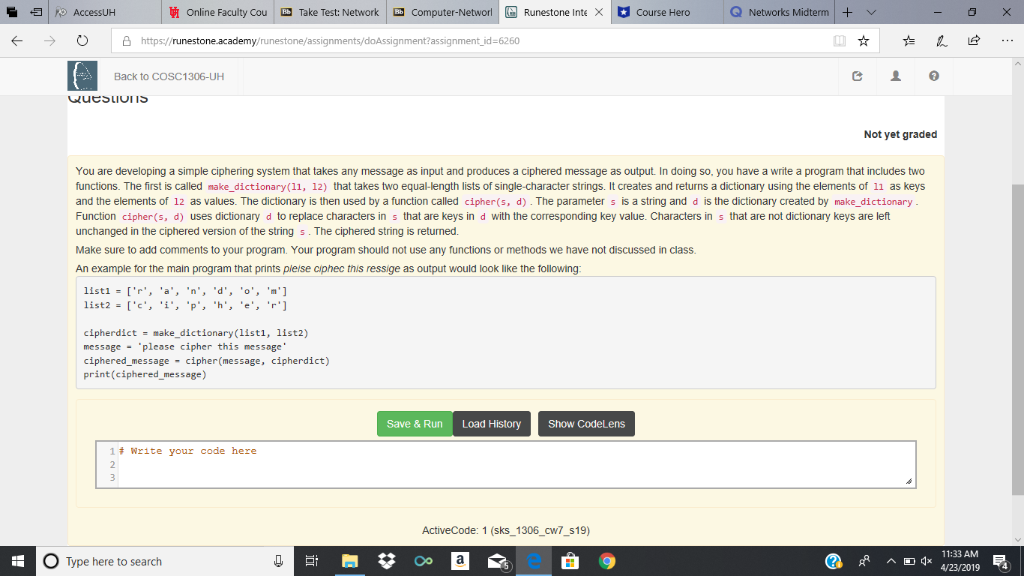Screen dimensions: 1024x576
Task: Click the taskbar clock showing 11:33 AM
Action: 959,561
